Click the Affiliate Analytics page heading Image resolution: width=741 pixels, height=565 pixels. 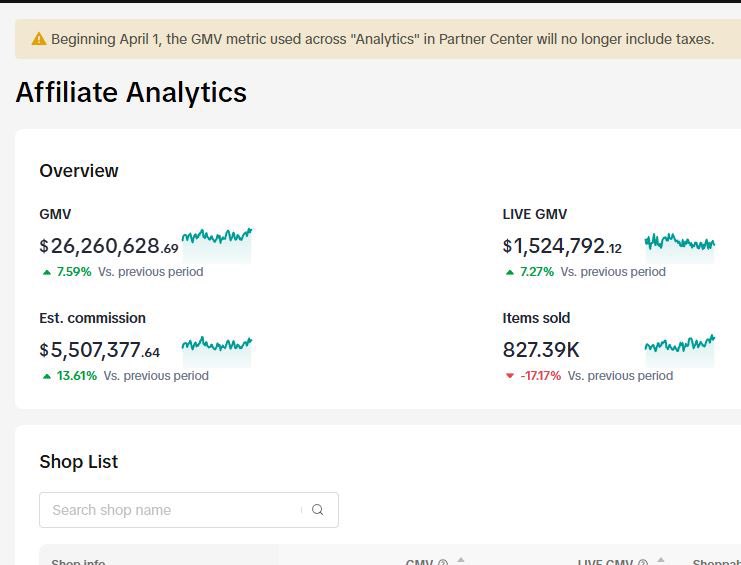(131, 92)
